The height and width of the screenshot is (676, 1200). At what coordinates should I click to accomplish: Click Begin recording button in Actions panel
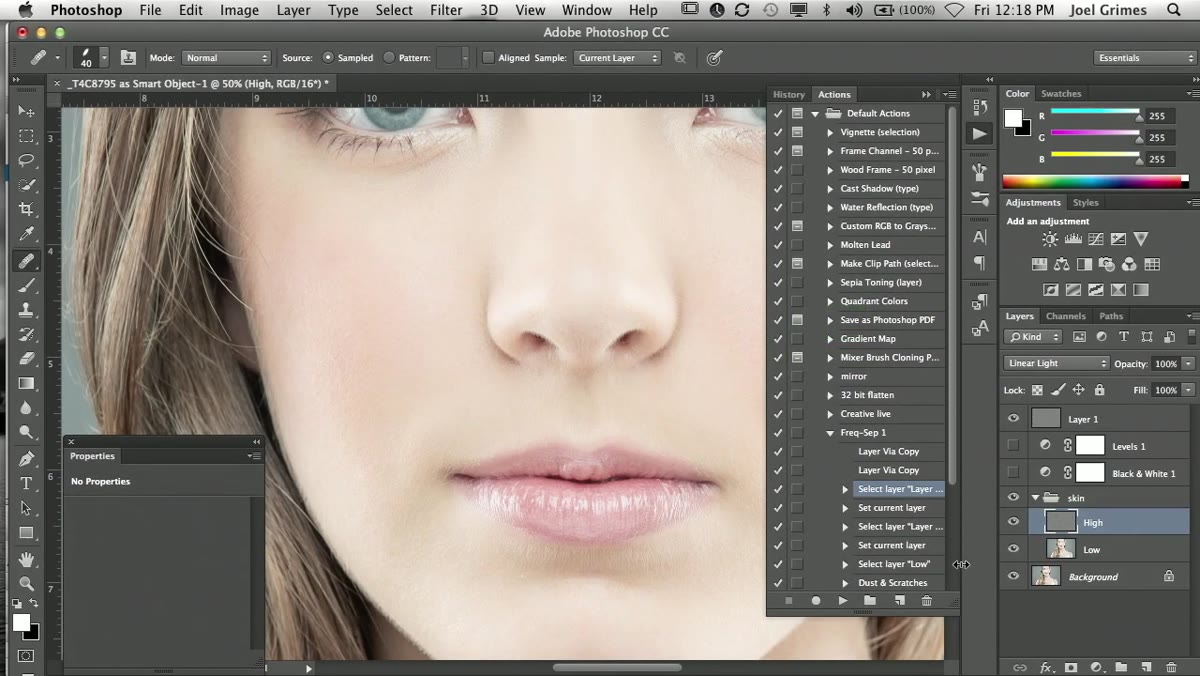[815, 601]
